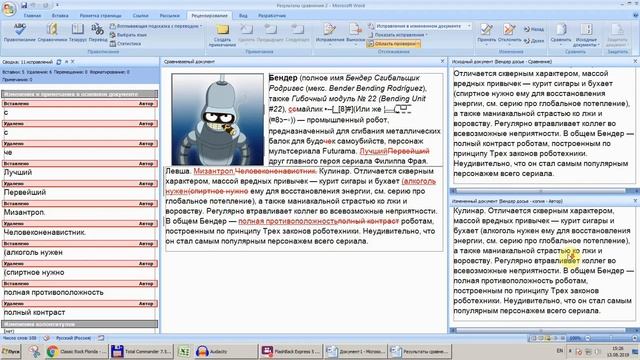The image size is (640, 360).
Task: Open Статистика word count
Action: (x=125, y=44)
